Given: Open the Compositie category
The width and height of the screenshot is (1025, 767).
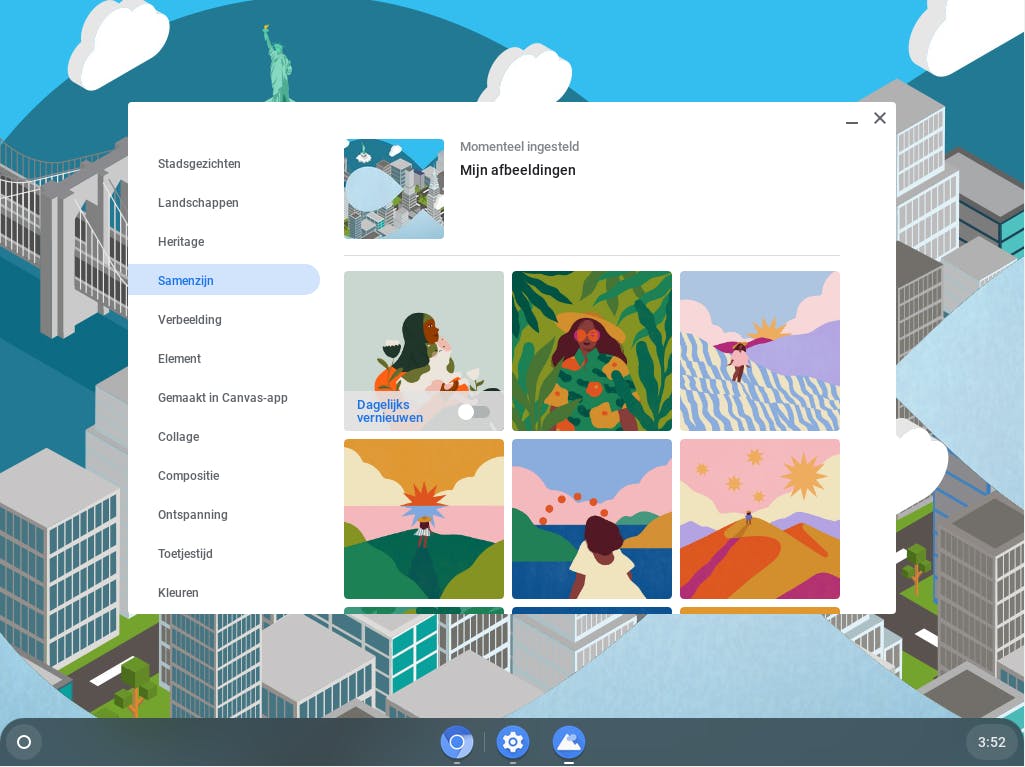Looking at the screenshot, I should [224, 475].
